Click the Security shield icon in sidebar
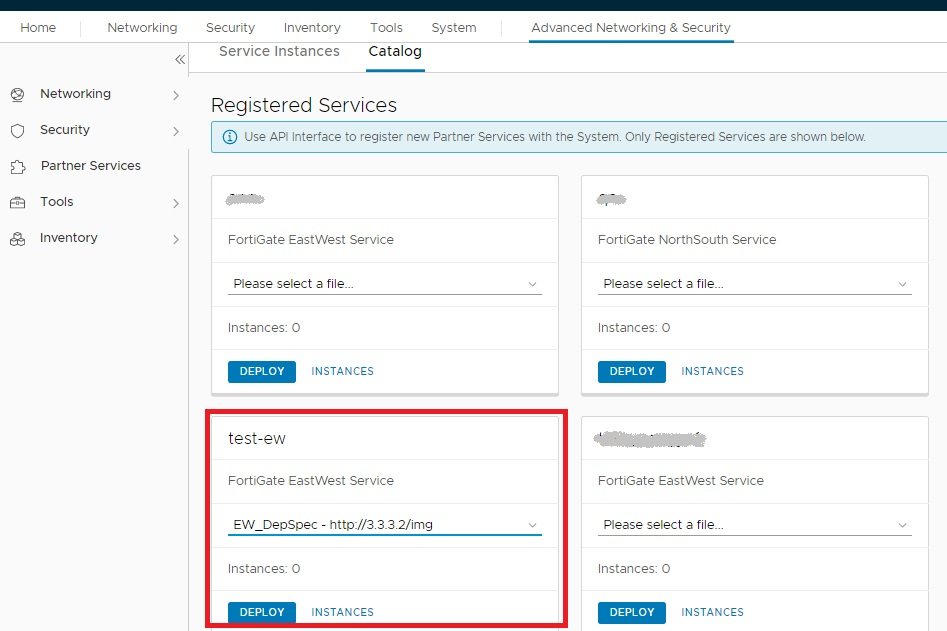 coord(18,130)
